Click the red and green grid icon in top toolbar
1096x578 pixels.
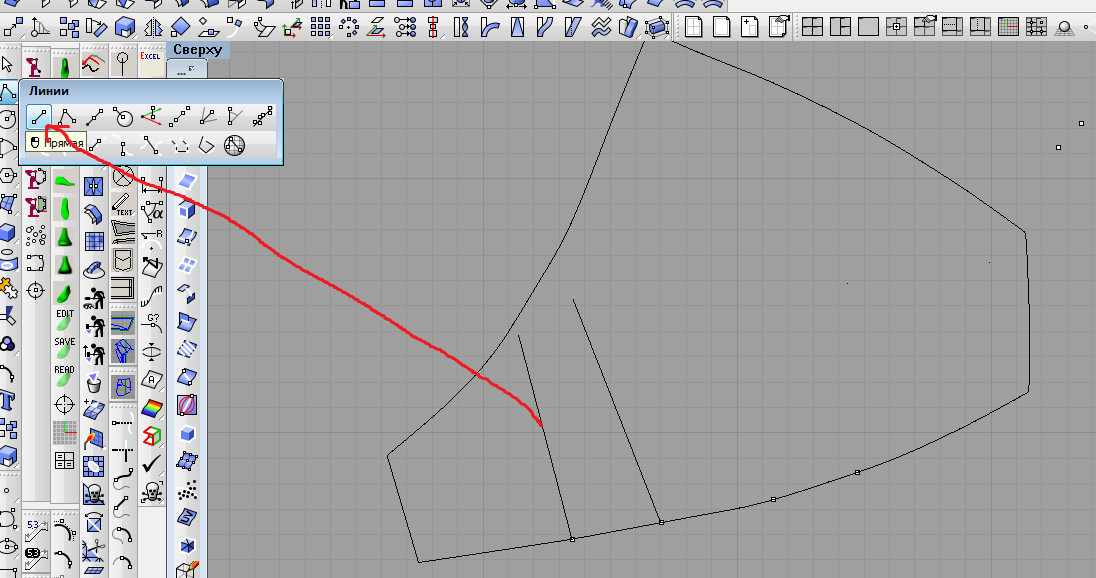point(1008,27)
